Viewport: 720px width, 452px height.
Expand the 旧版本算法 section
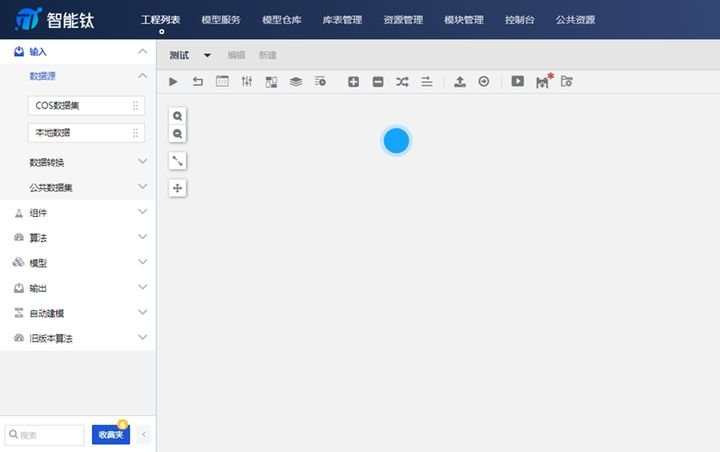click(143, 337)
